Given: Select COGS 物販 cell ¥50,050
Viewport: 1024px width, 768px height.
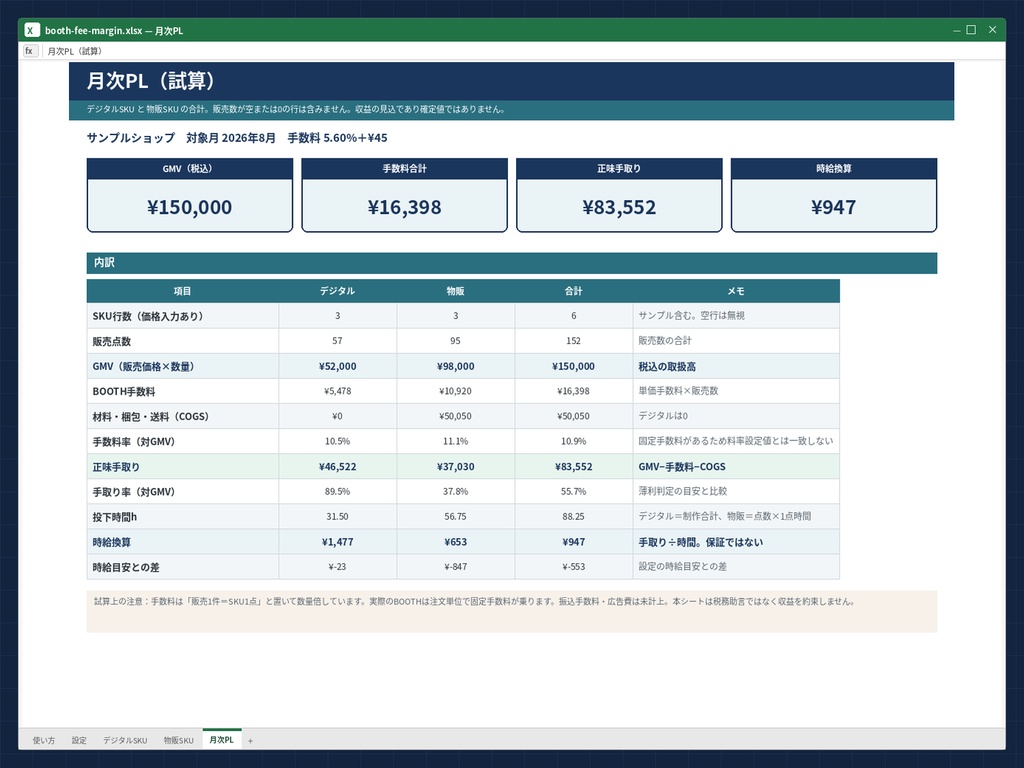Looking at the screenshot, I should (x=455, y=416).
